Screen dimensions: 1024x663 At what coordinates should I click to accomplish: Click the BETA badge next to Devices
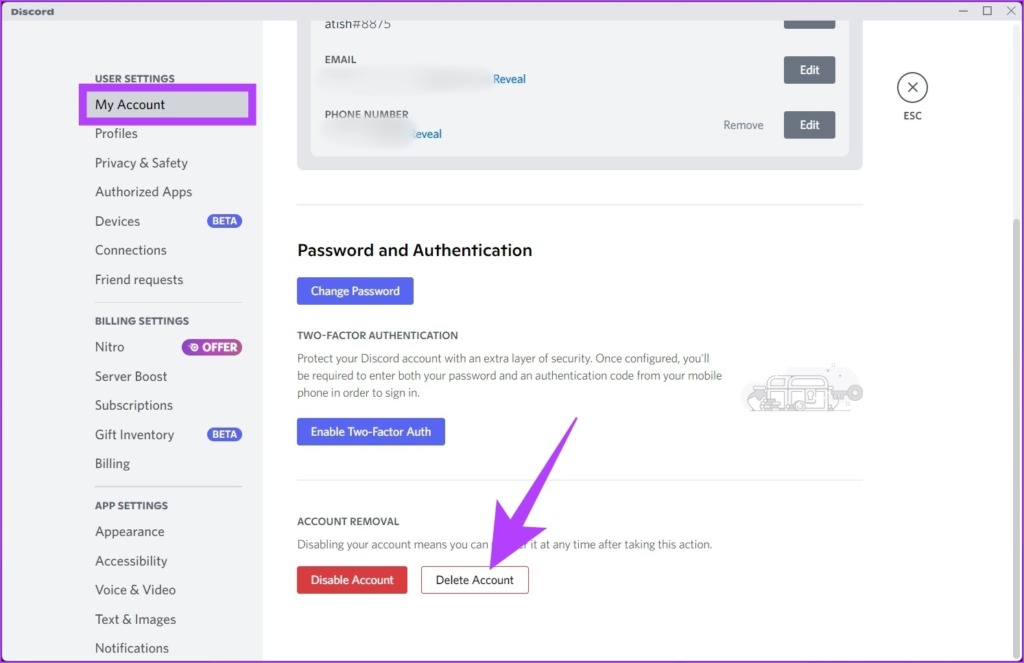pos(225,221)
